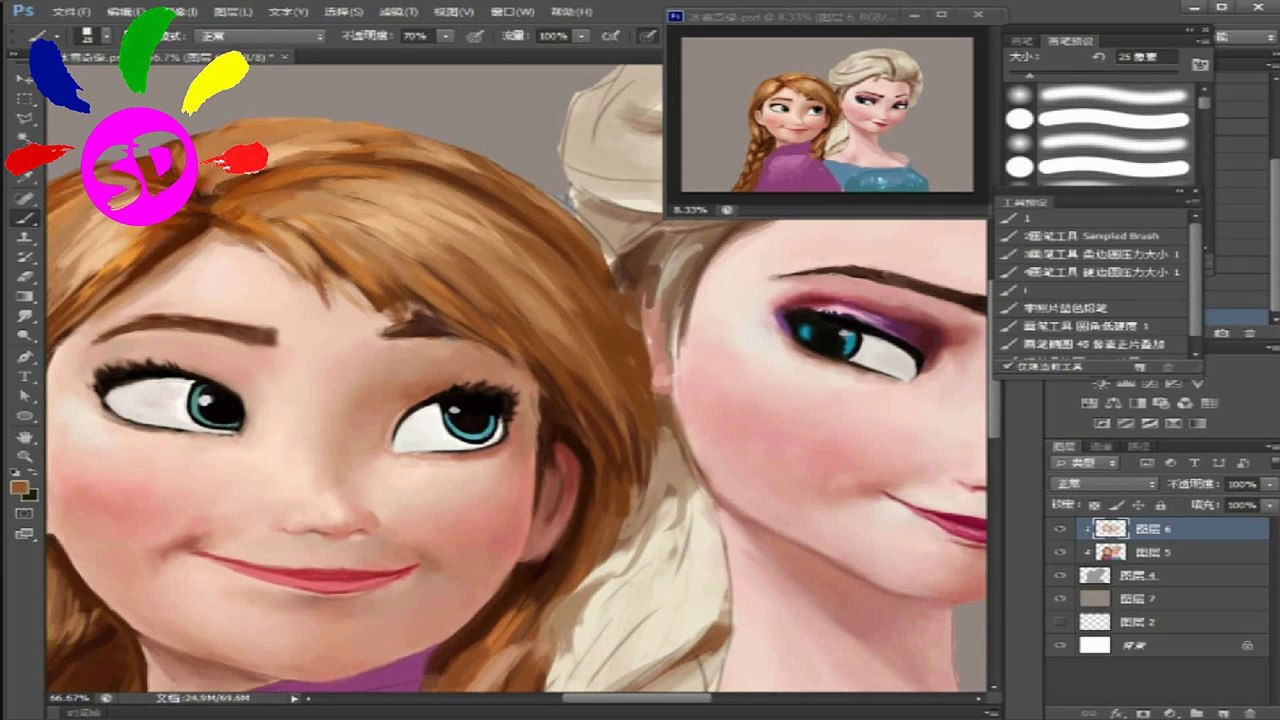Toggle current-tool-only checkbox in tool presets
Image resolution: width=1280 pixels, height=720 pixels.
coord(1010,367)
